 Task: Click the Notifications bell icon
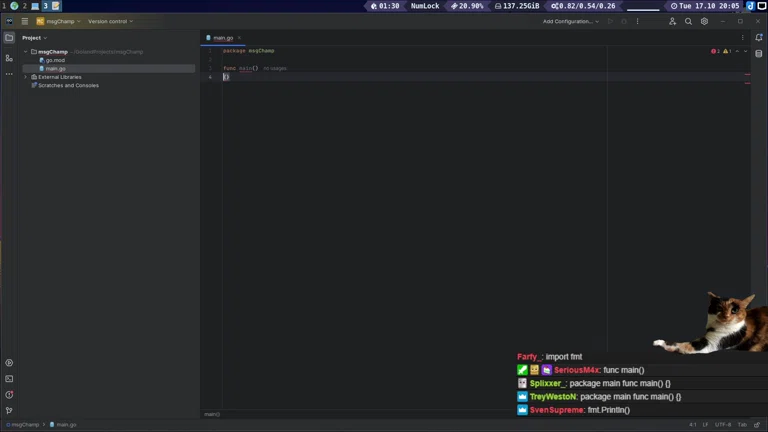[759, 38]
